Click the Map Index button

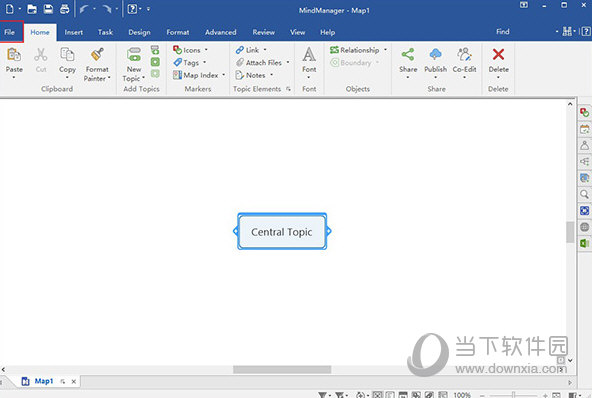coord(196,75)
